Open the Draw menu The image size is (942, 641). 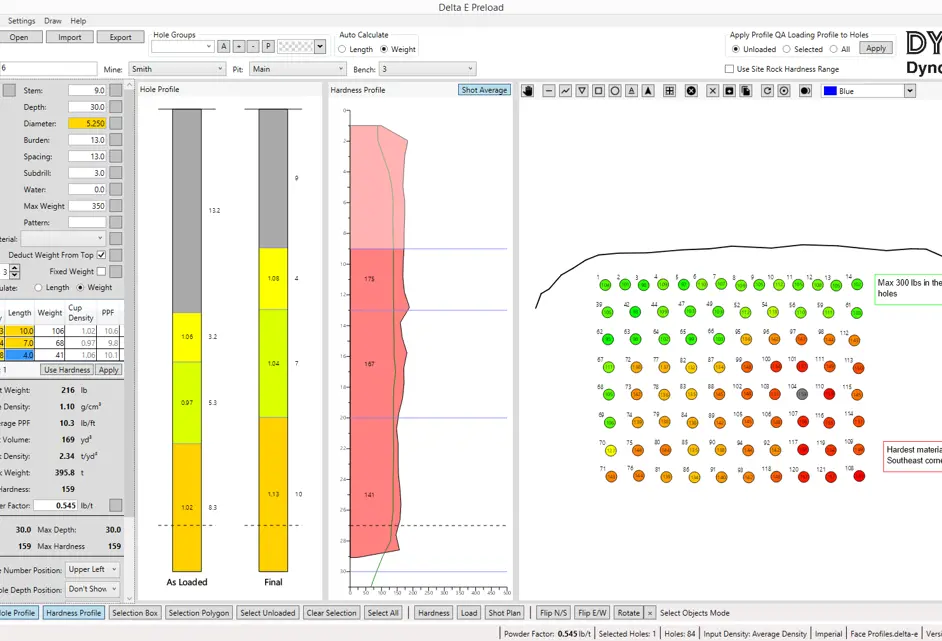(x=53, y=21)
